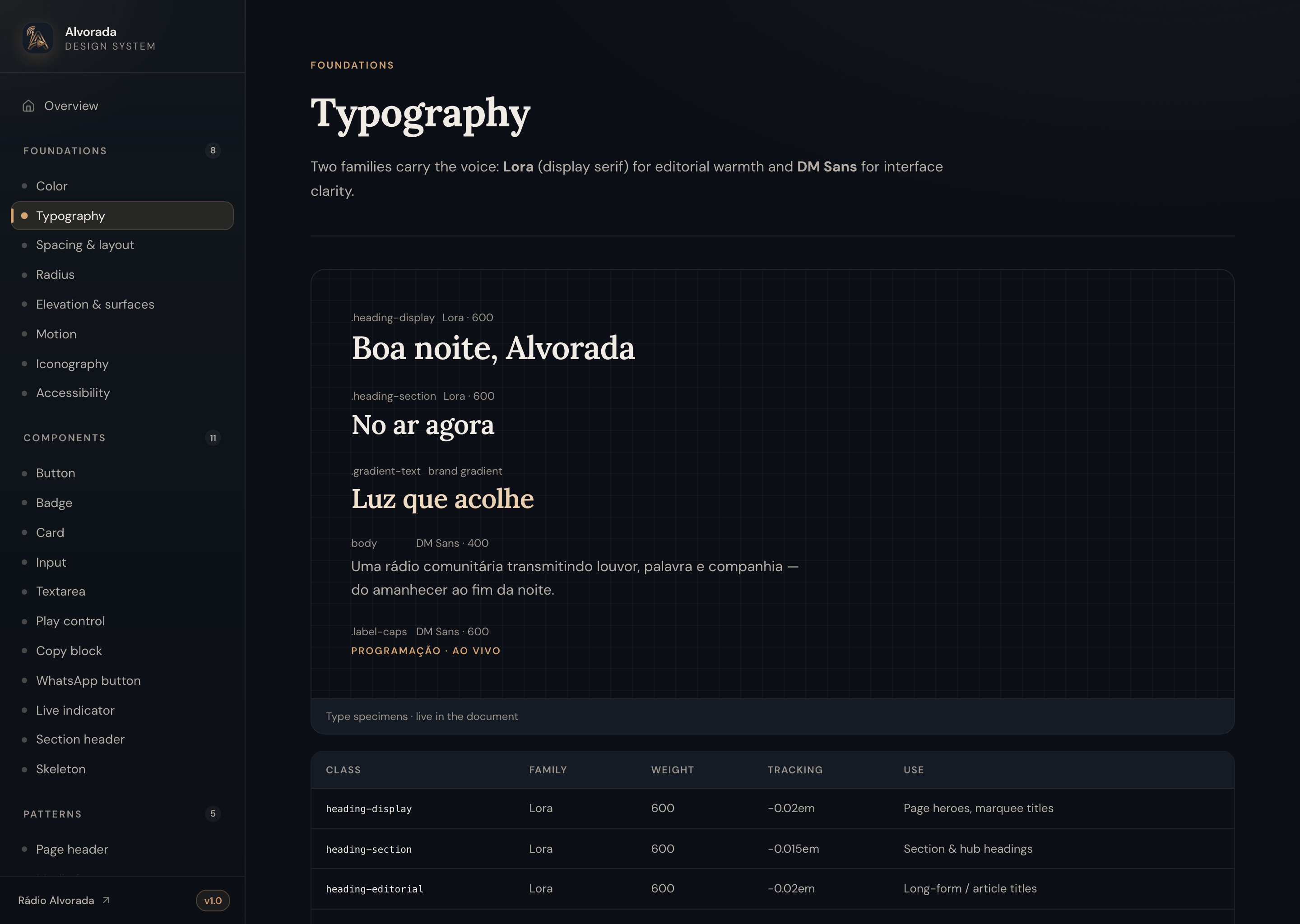Open the Overview page

coord(122,106)
